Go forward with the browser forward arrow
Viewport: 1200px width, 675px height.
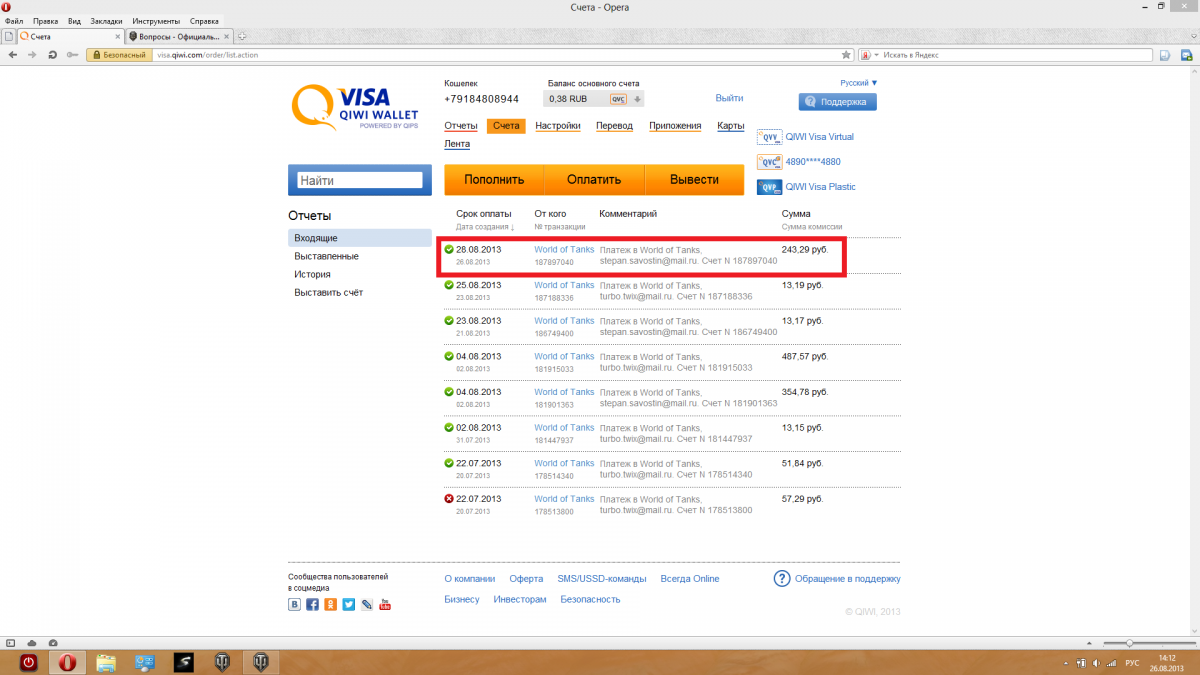(32, 54)
